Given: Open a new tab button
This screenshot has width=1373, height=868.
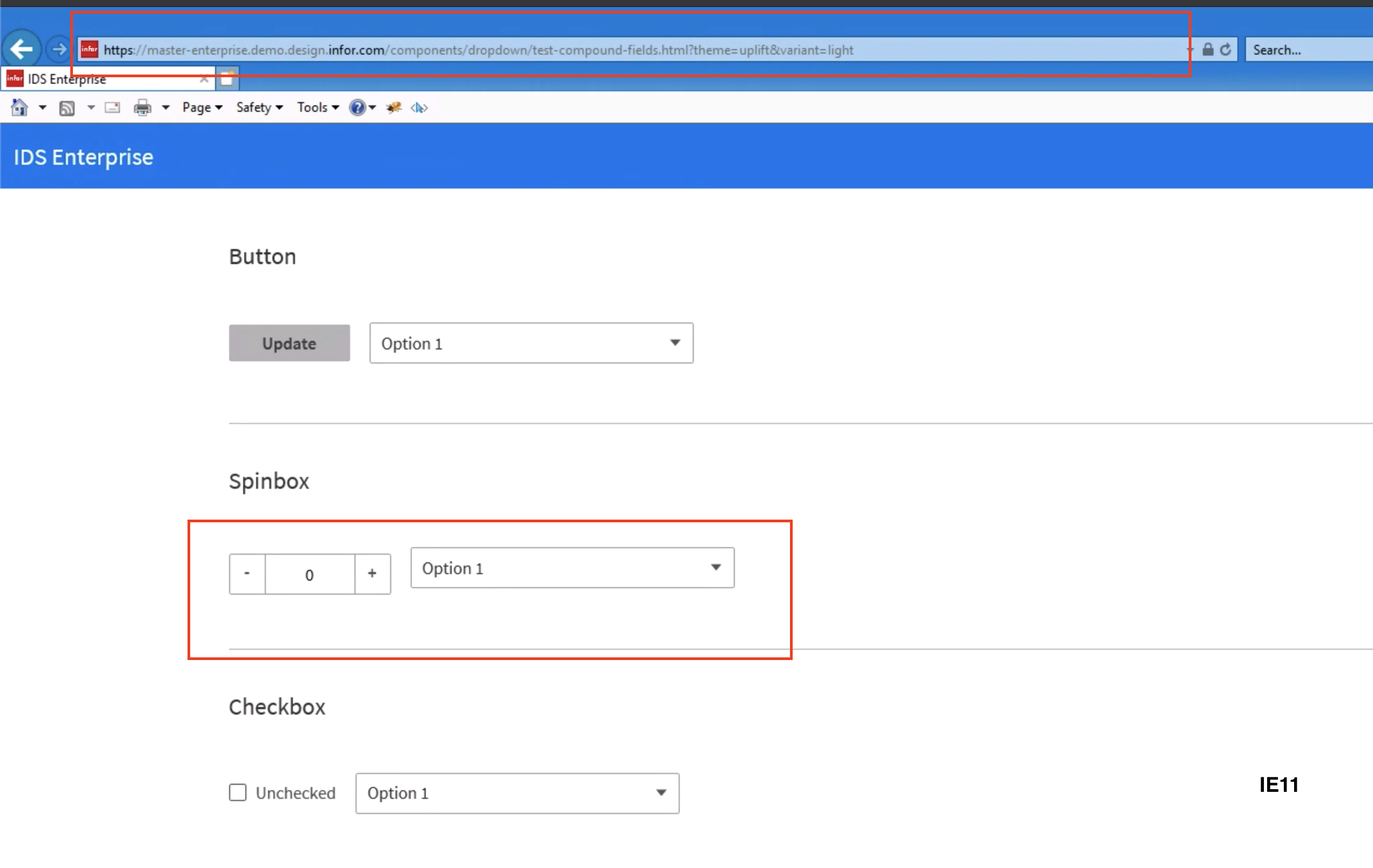Looking at the screenshot, I should point(227,79).
